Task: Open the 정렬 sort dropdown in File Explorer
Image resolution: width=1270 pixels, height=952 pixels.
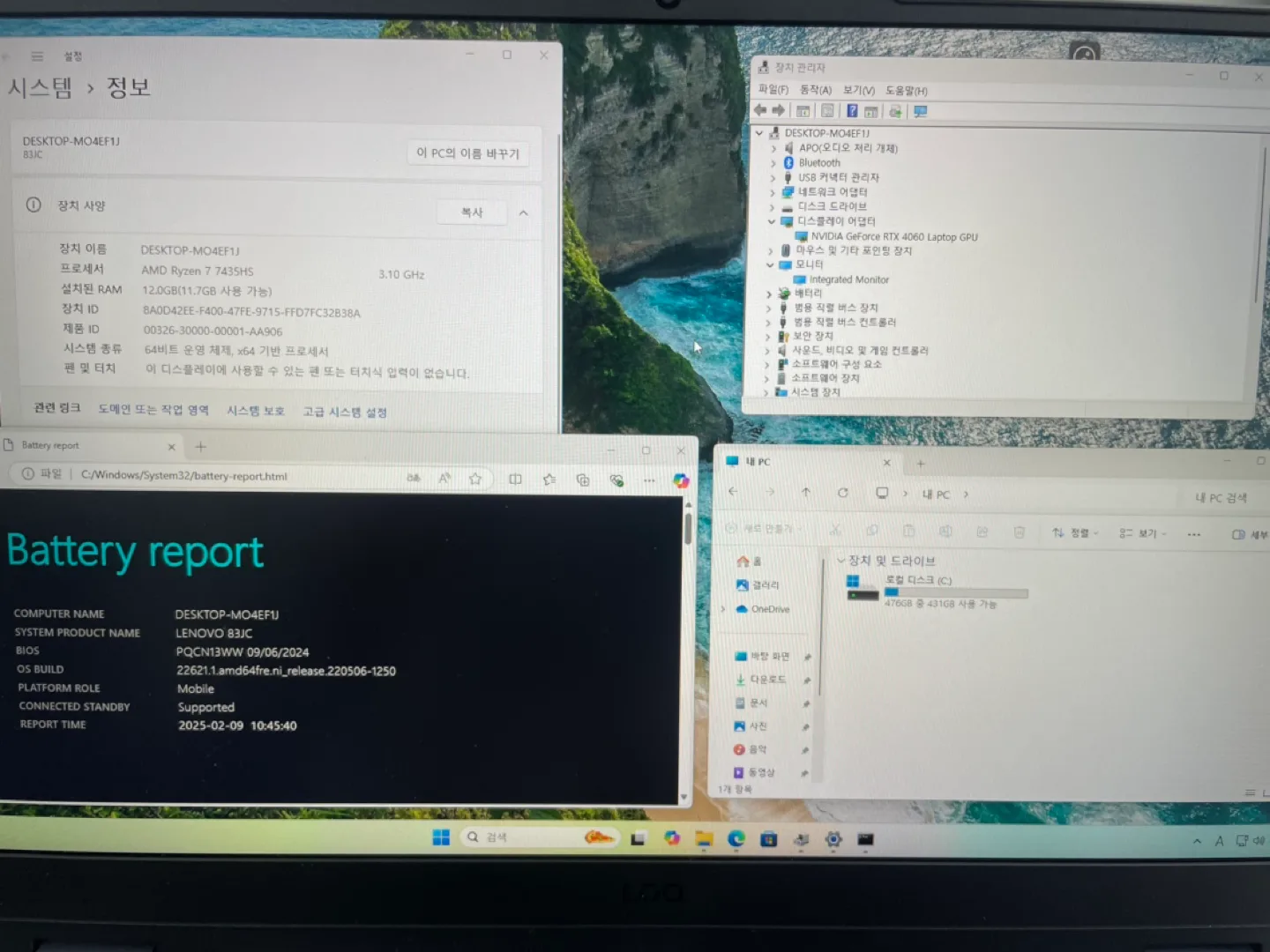Action: tap(1075, 533)
